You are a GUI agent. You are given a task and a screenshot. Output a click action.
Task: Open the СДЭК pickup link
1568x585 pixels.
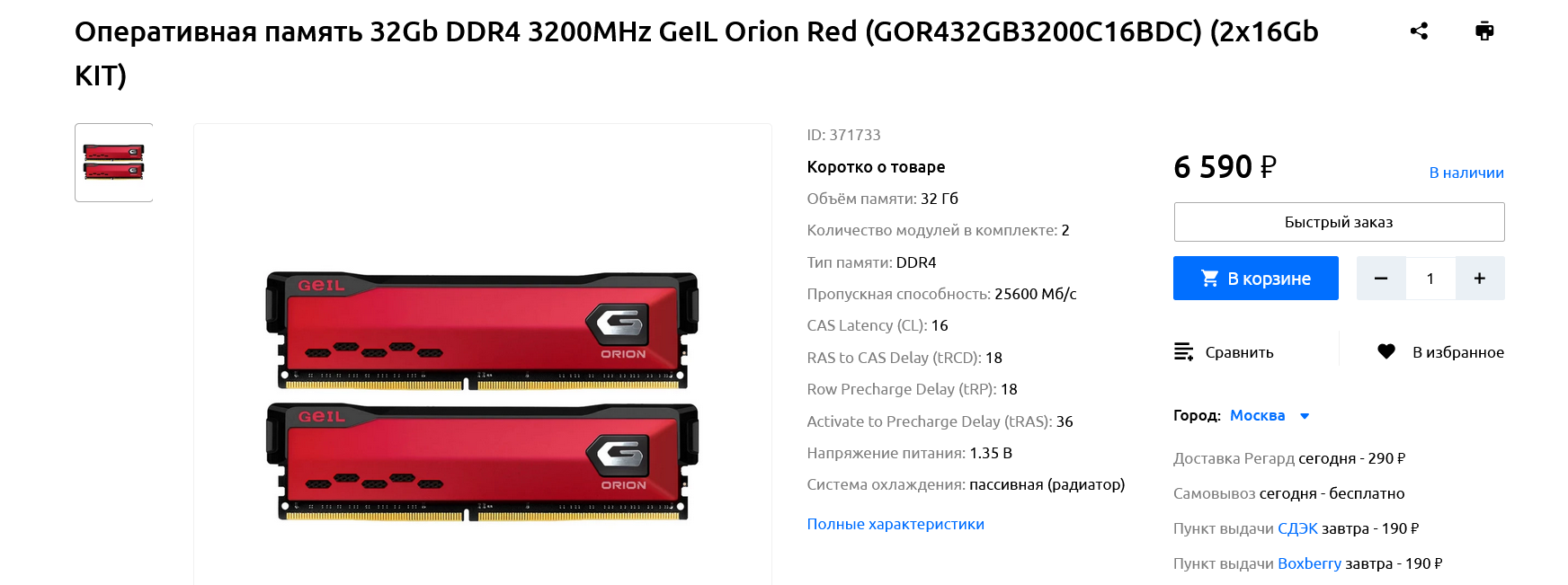pyautogui.click(x=1297, y=528)
